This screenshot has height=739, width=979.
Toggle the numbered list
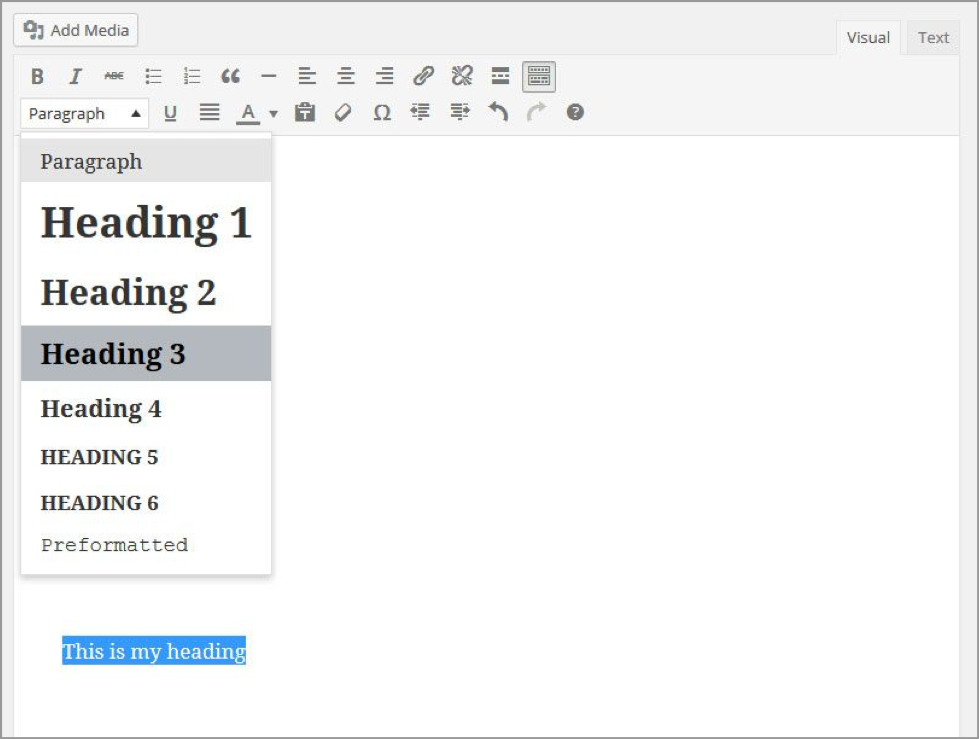[190, 75]
